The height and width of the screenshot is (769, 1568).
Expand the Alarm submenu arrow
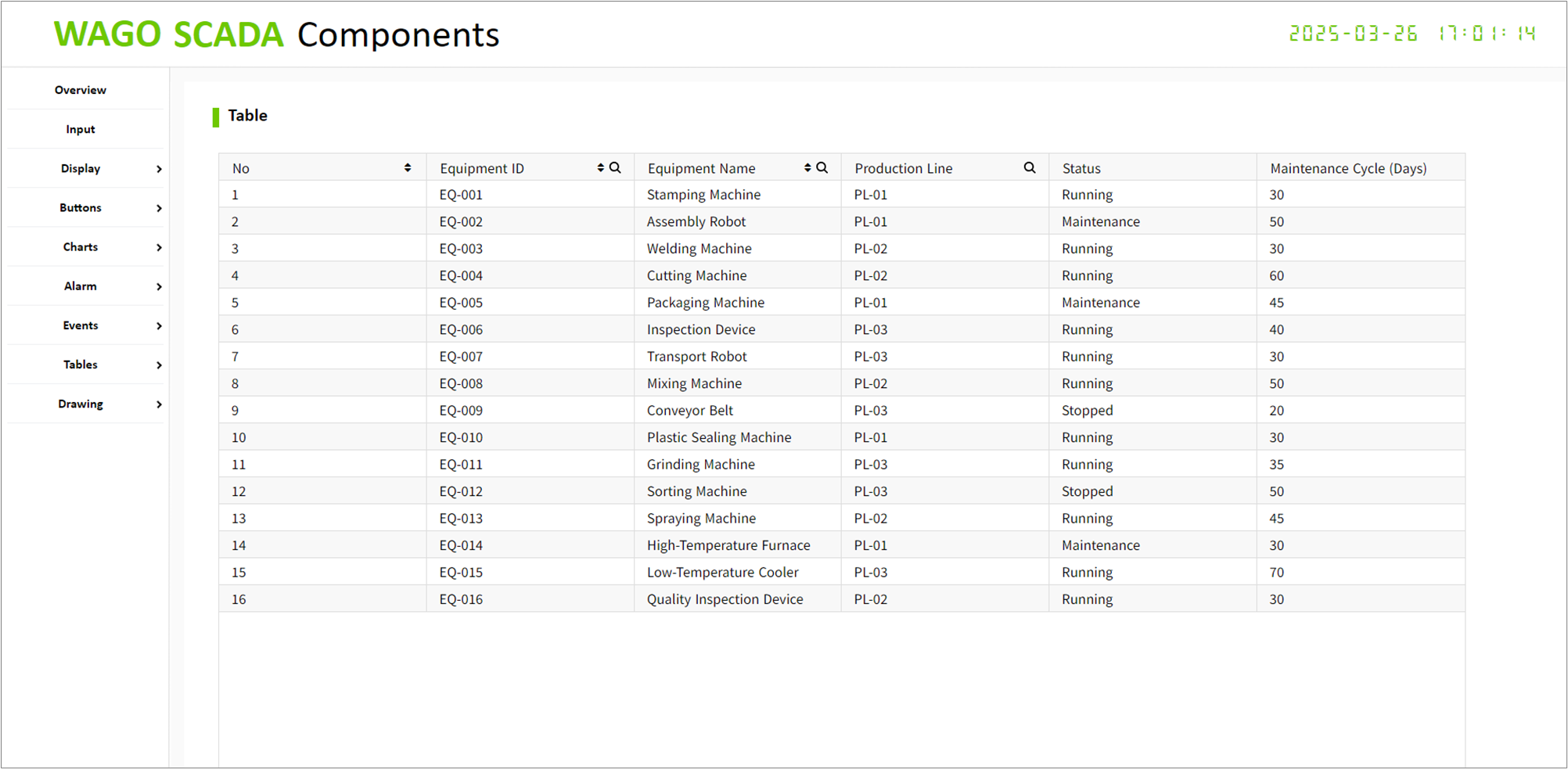pyautogui.click(x=159, y=286)
